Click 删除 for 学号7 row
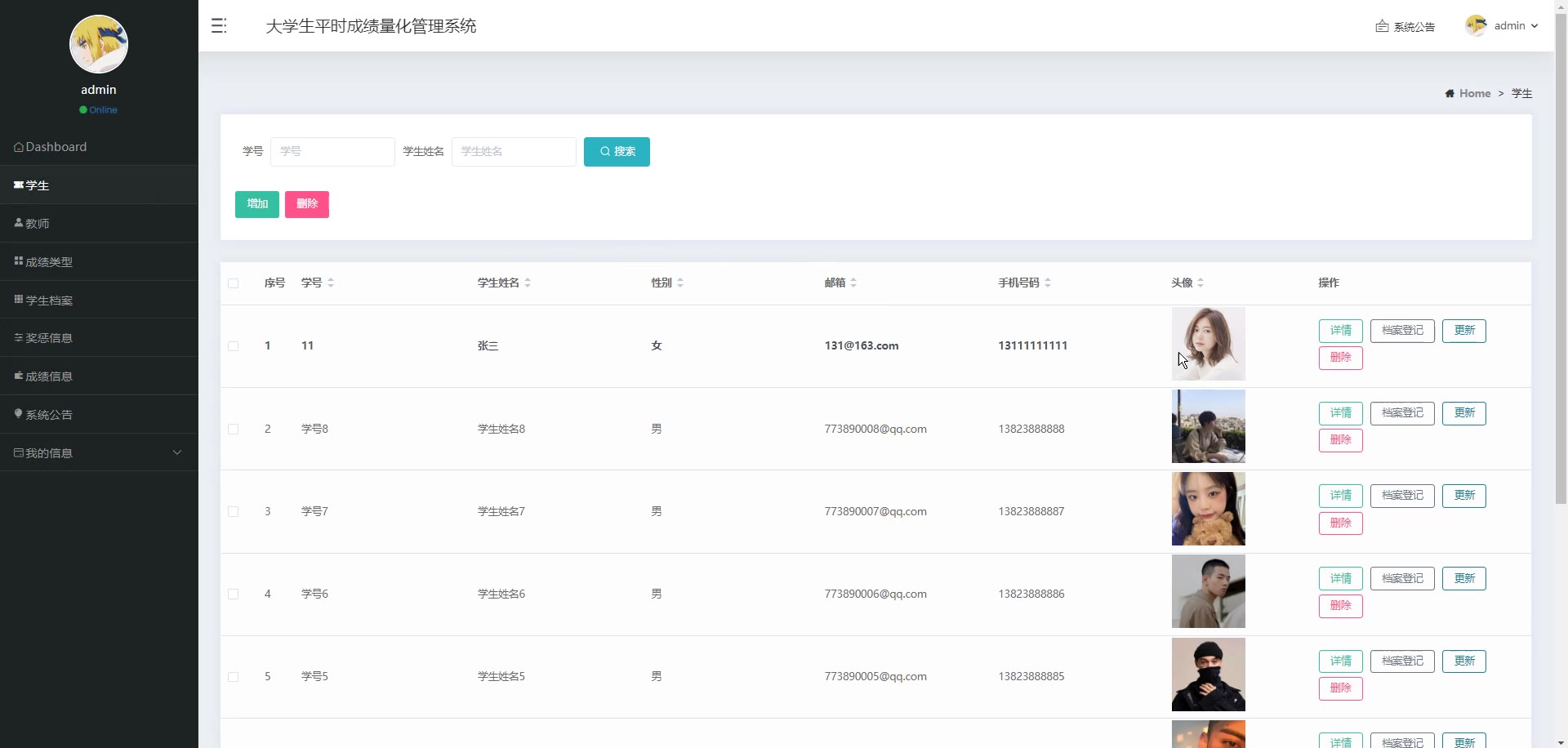The image size is (1568, 748). point(1341,523)
